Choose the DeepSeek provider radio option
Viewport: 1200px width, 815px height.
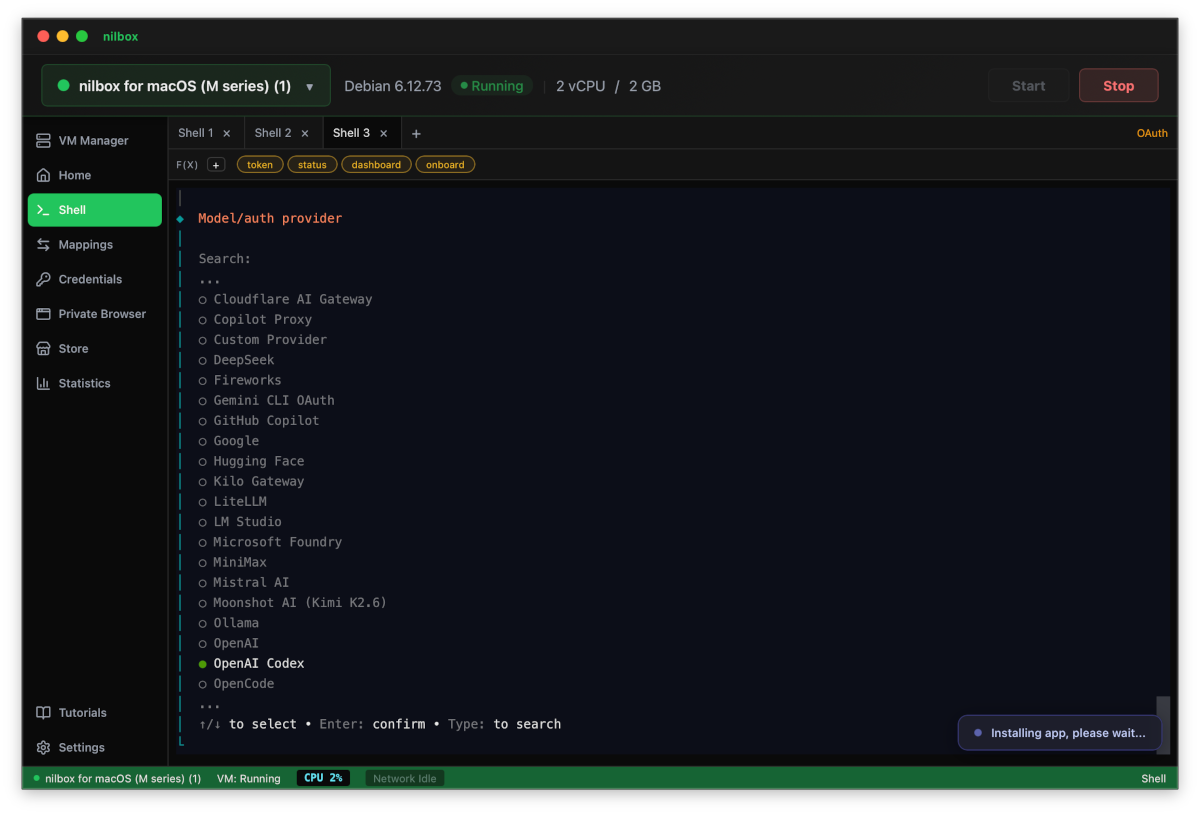[x=241, y=359]
